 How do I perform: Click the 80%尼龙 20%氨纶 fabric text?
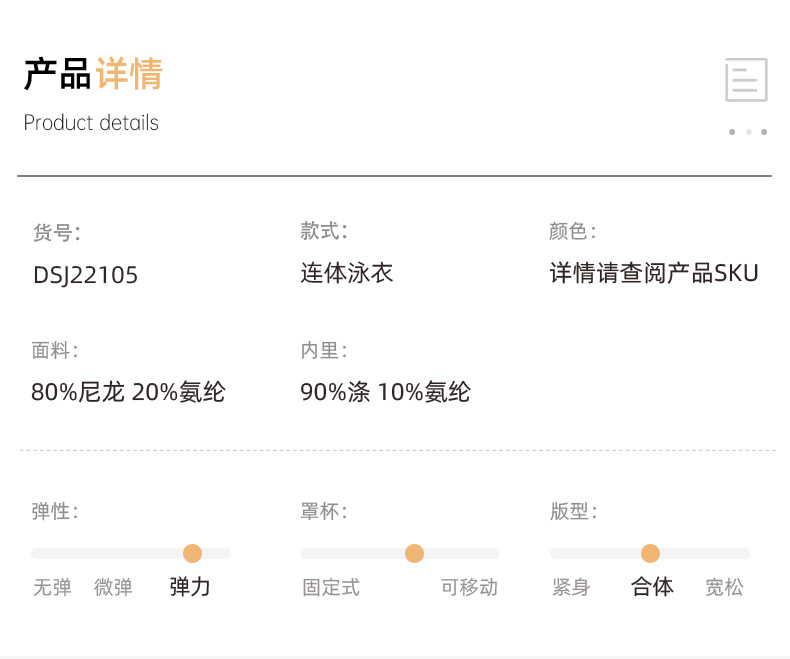point(128,392)
